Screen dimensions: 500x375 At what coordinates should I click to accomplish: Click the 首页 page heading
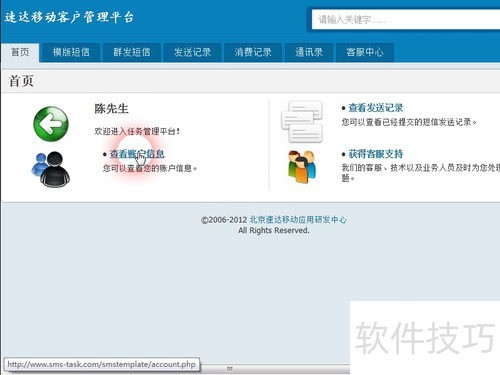pyautogui.click(x=21, y=81)
